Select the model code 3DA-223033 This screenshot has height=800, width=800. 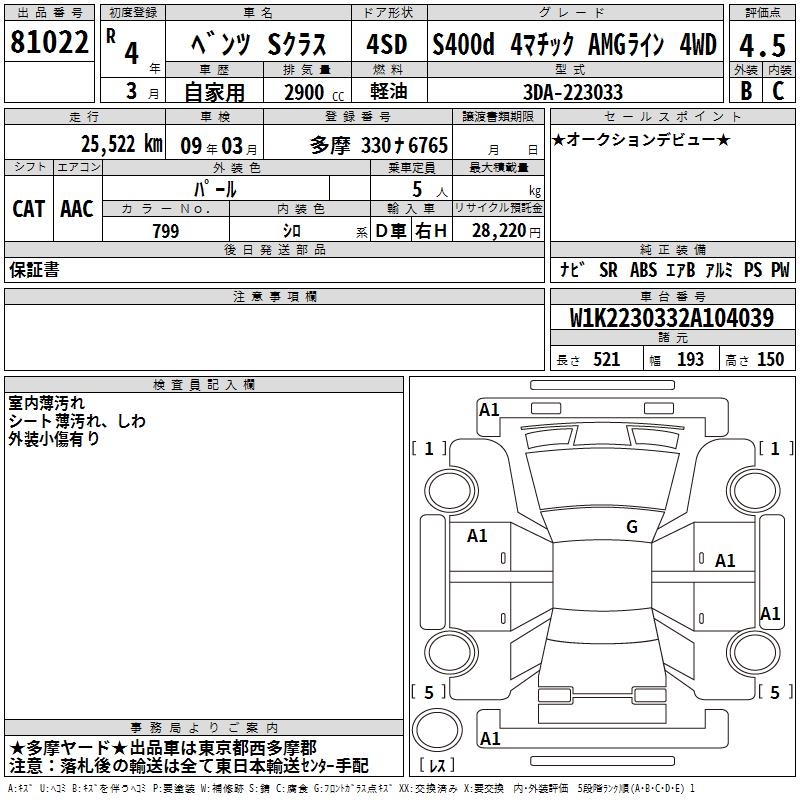(x=573, y=91)
